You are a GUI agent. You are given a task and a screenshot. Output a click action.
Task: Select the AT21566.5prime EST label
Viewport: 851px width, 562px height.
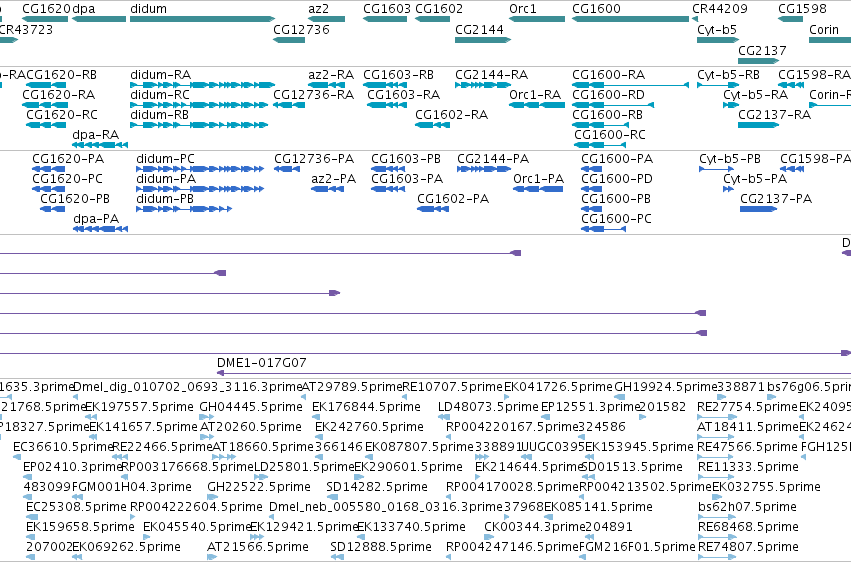click(x=258, y=547)
